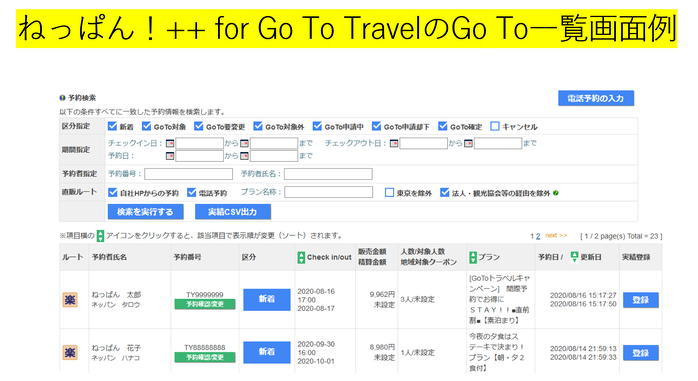Go to the next >> page link
The height and width of the screenshot is (381, 698).
[556, 235]
